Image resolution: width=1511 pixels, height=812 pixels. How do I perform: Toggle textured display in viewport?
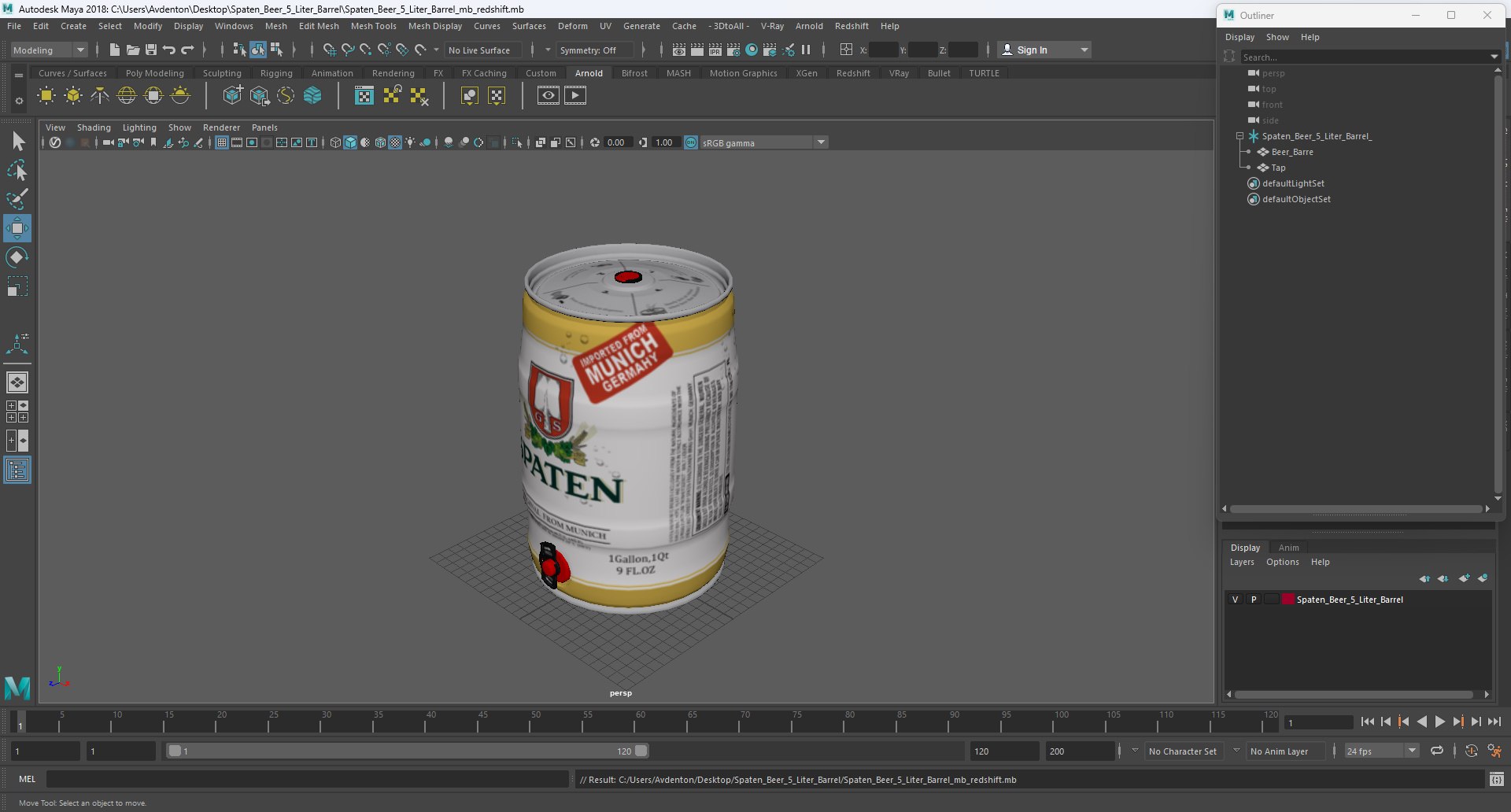(396, 142)
